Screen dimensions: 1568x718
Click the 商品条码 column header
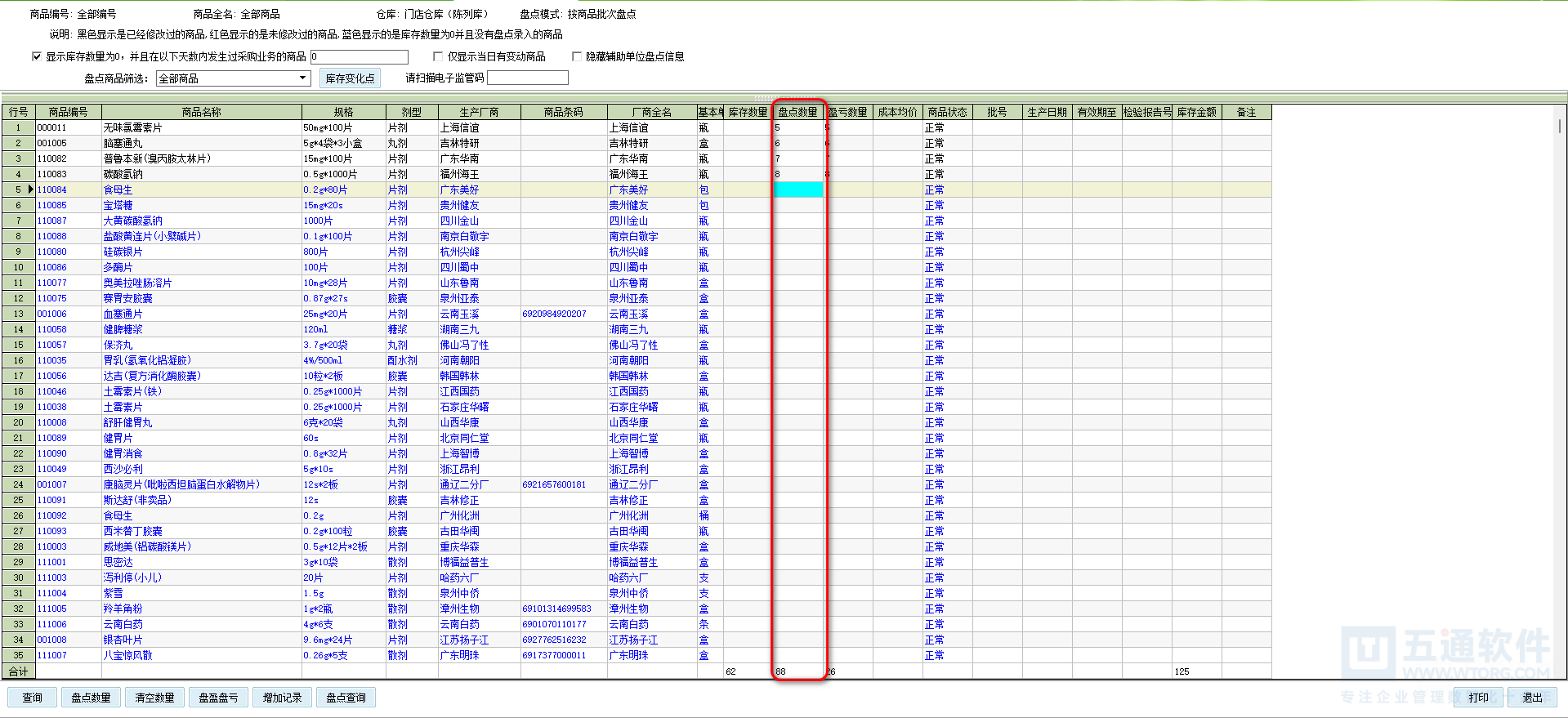[564, 112]
